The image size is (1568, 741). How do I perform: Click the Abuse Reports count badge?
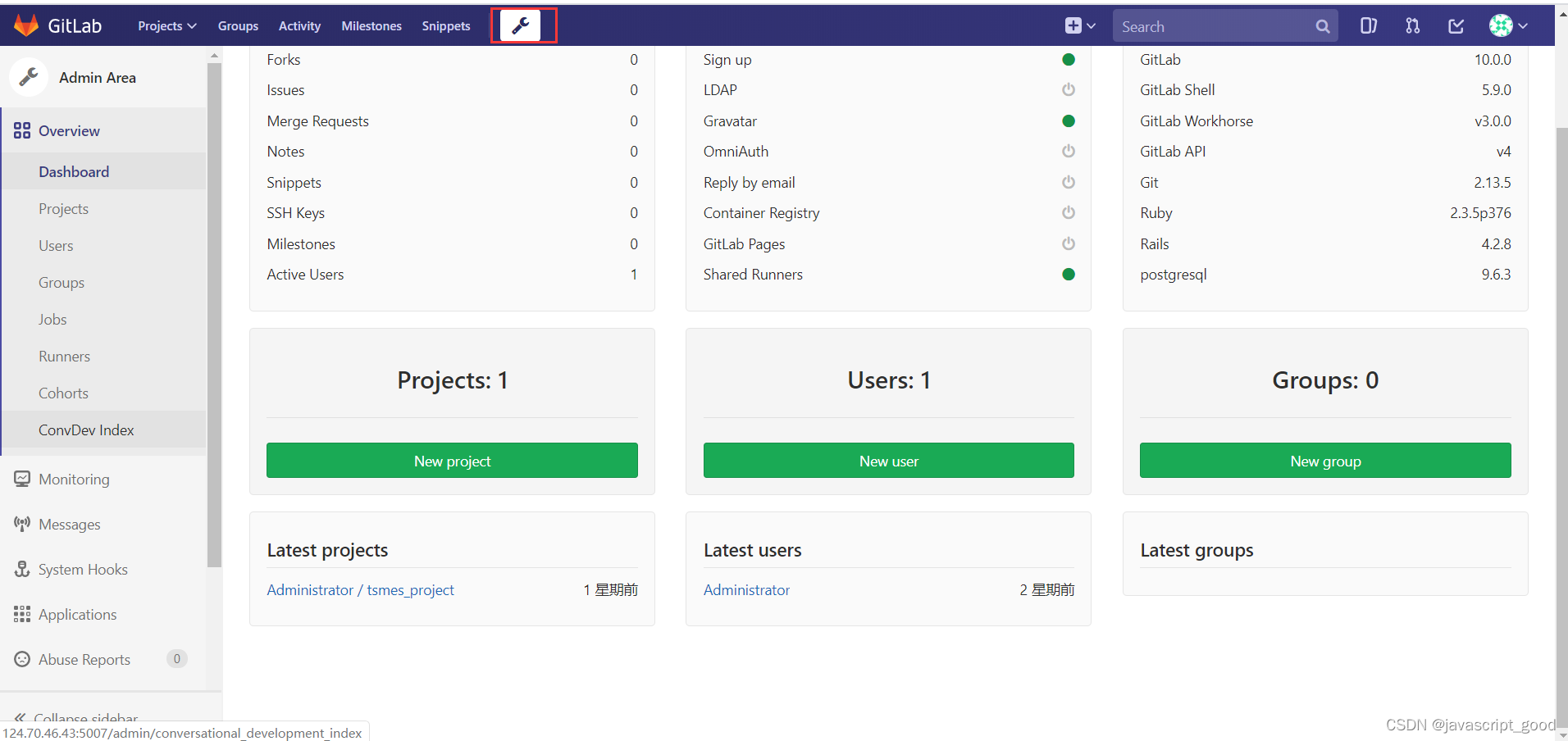tap(177, 659)
